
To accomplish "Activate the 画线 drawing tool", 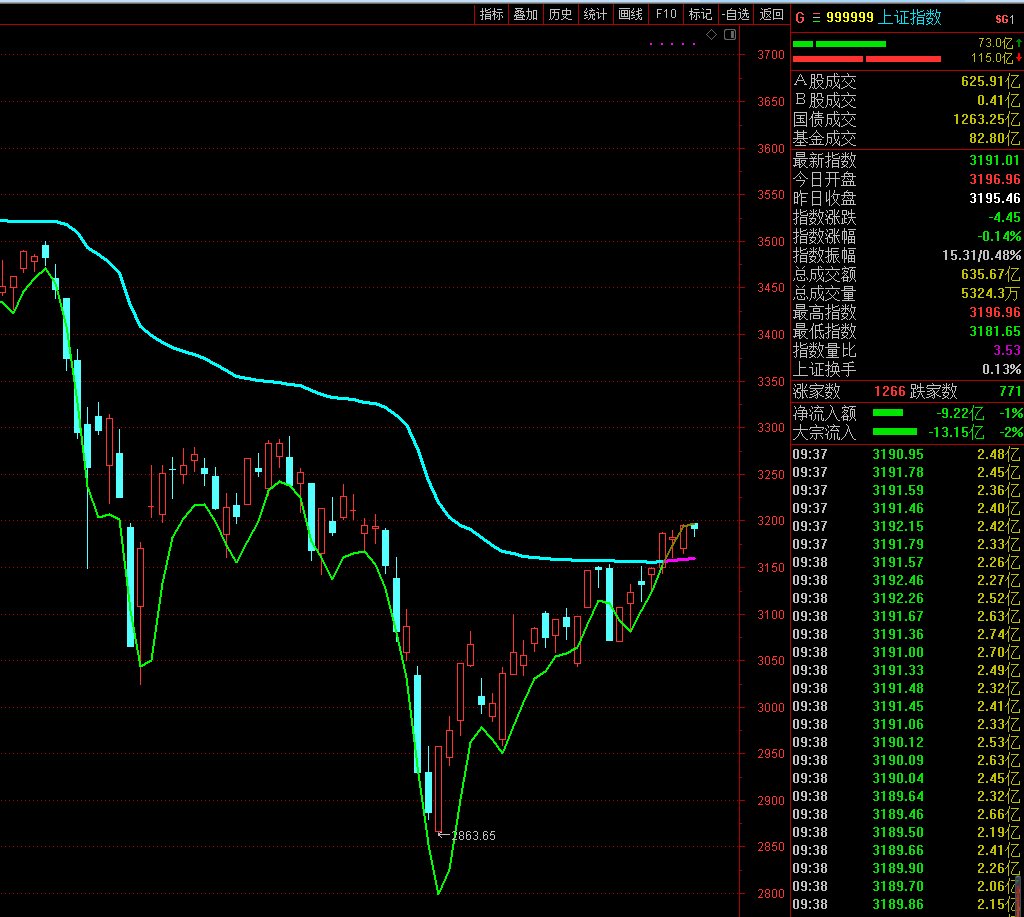I will point(630,14).
